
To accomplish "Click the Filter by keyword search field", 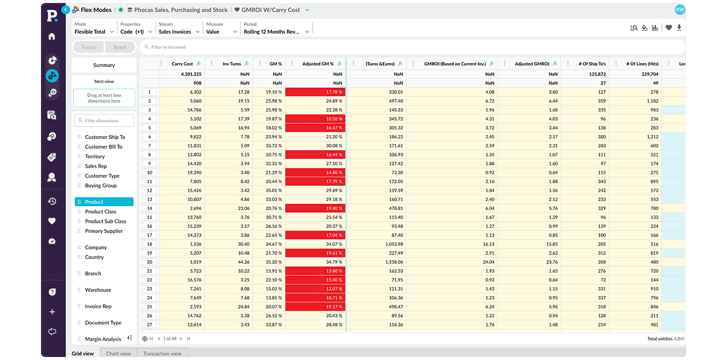I will click(412, 47).
